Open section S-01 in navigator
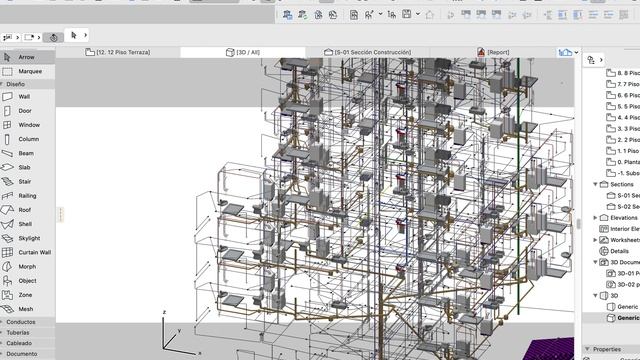Viewport: 640px width, 360px height. click(x=623, y=196)
